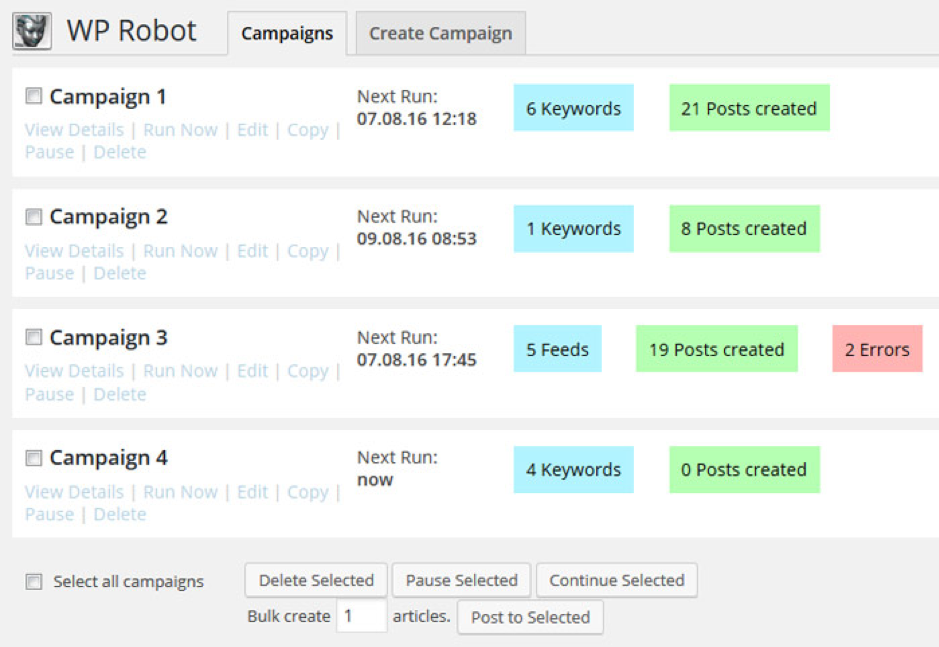The image size is (939, 647).
Task: Delete Campaign 2
Action: pos(120,273)
